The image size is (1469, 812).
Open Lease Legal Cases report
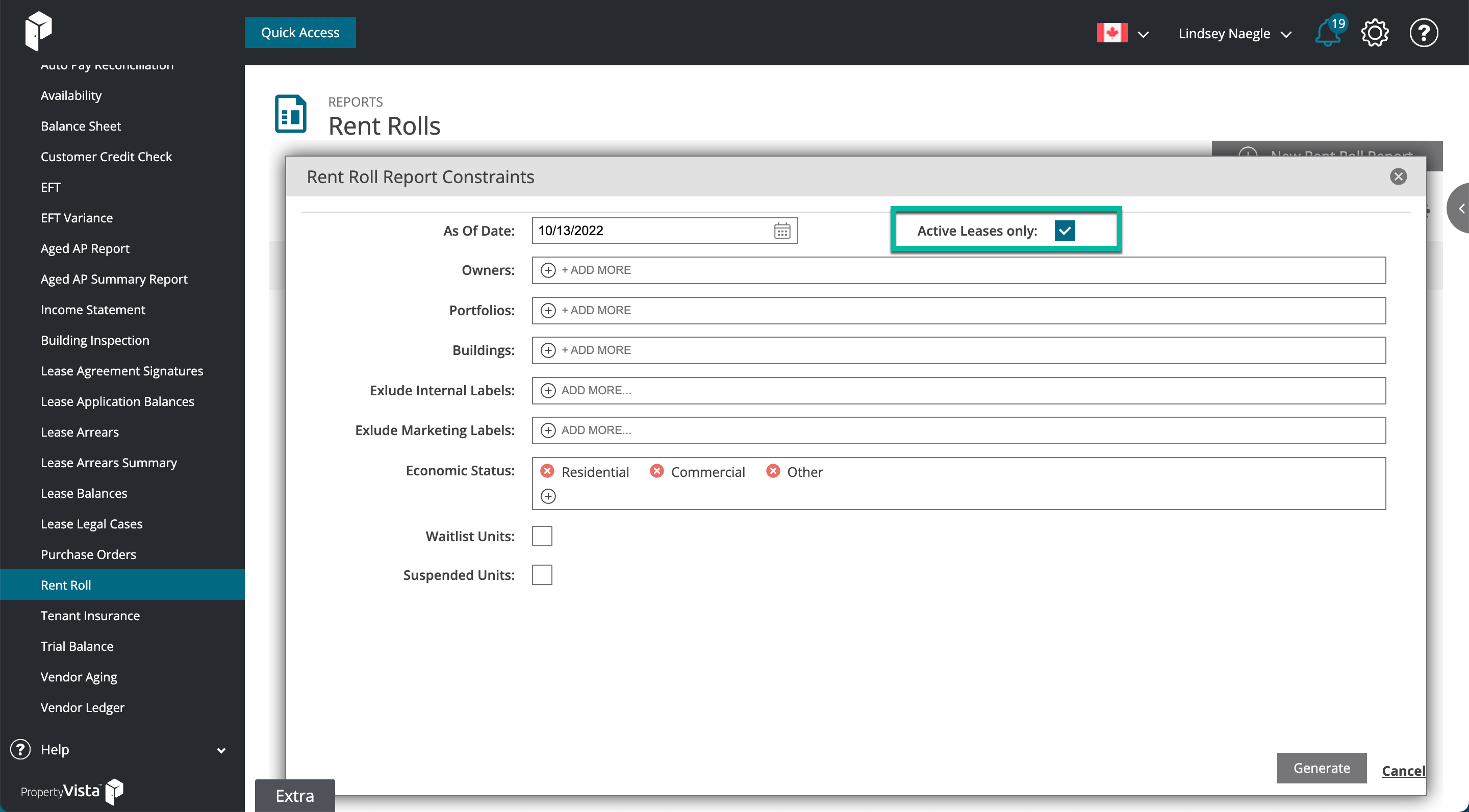point(92,523)
